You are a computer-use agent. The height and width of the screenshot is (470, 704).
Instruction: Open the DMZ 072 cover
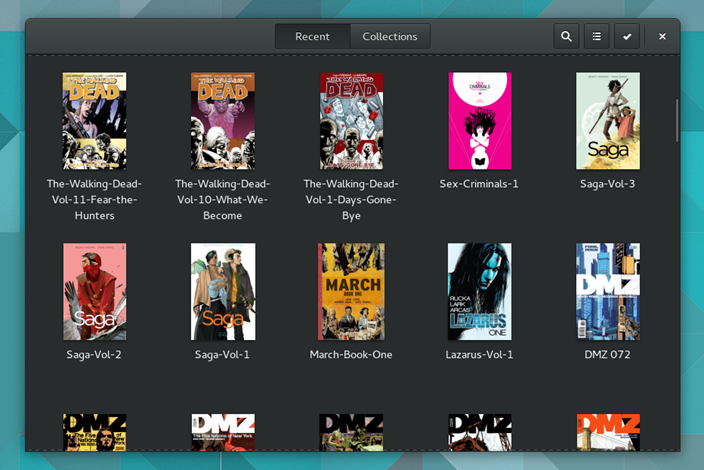[x=608, y=292]
